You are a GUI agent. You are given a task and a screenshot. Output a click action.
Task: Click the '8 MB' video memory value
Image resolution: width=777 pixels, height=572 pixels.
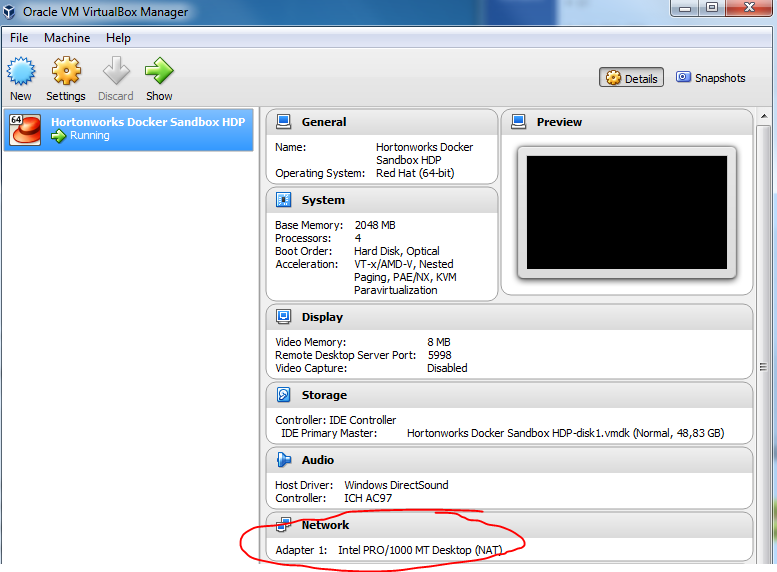point(439,342)
